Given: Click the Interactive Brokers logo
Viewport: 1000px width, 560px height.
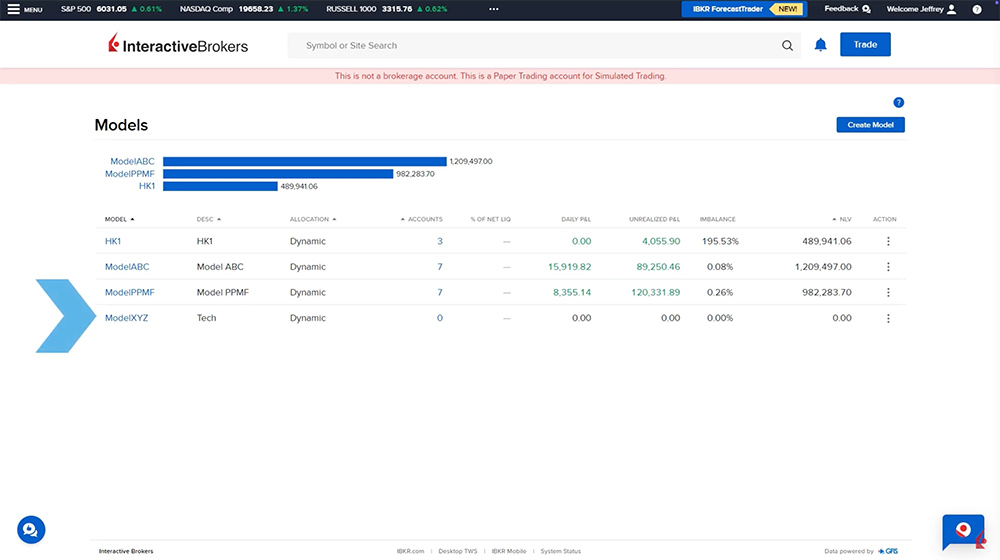Looking at the screenshot, I should click(178, 45).
